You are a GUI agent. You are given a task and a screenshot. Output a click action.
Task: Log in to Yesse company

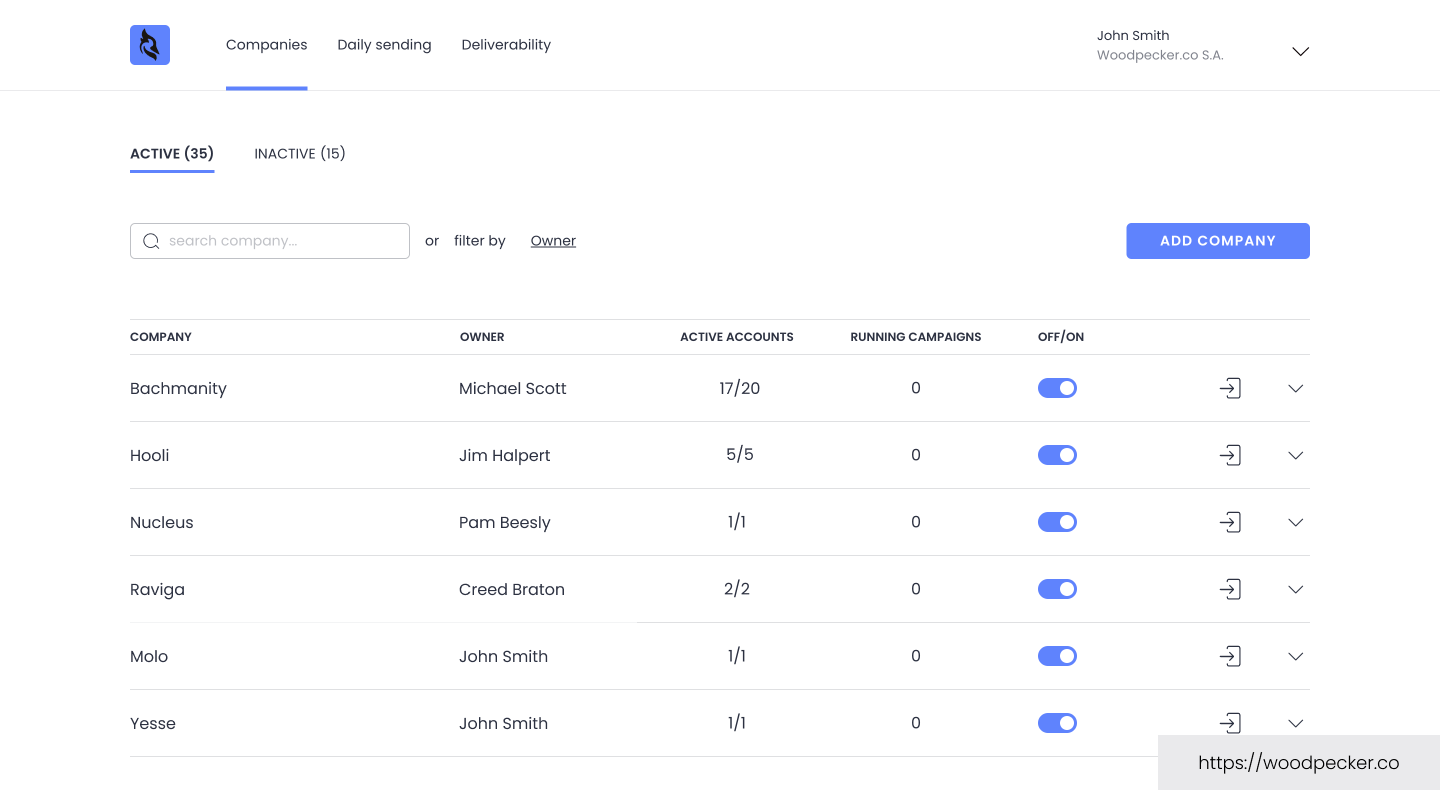[x=1230, y=723]
